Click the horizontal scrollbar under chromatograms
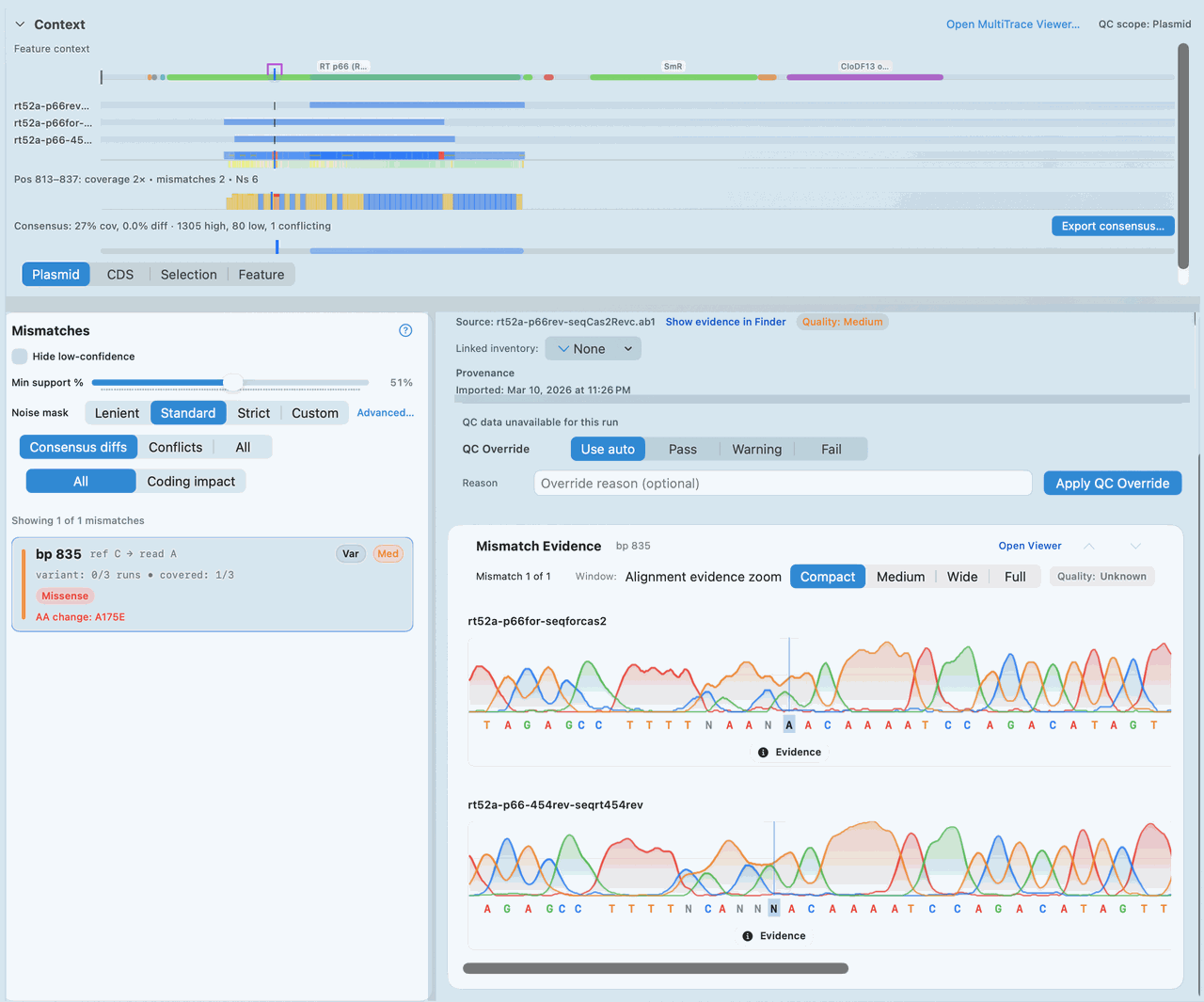1204x1002 pixels. (x=656, y=968)
